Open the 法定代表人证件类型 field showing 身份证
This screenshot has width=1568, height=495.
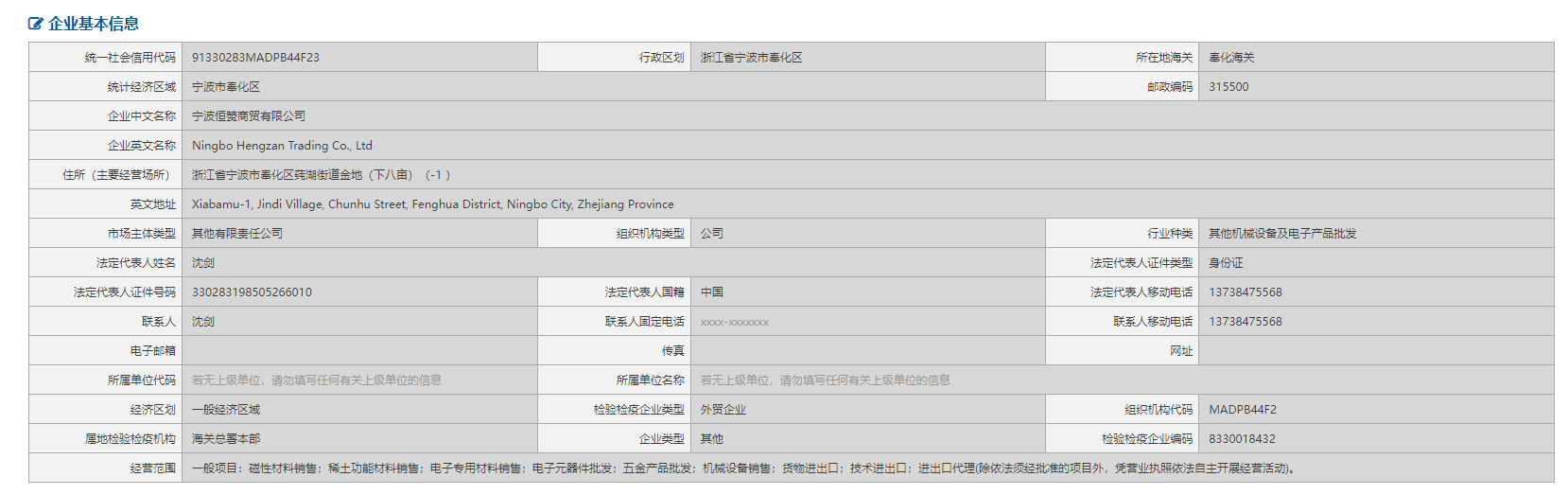(x=1375, y=263)
